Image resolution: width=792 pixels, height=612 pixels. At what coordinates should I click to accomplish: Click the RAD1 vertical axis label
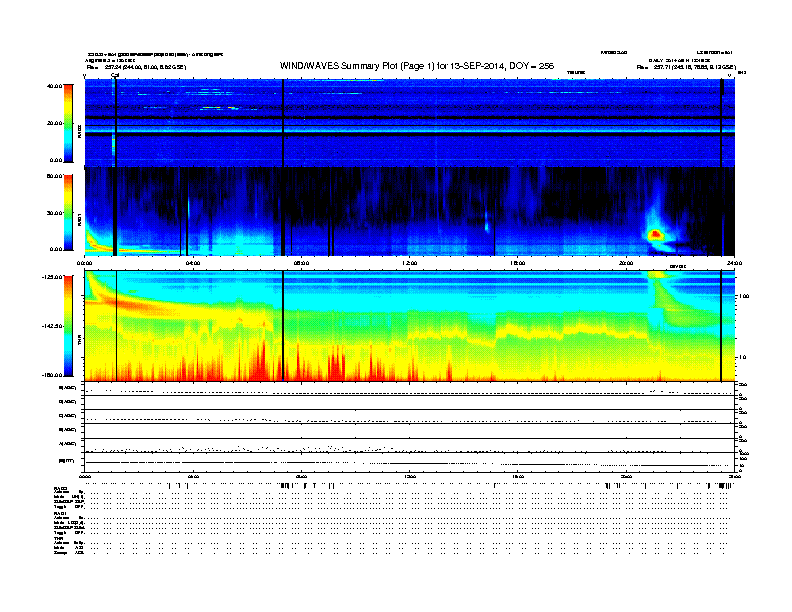coord(79,219)
